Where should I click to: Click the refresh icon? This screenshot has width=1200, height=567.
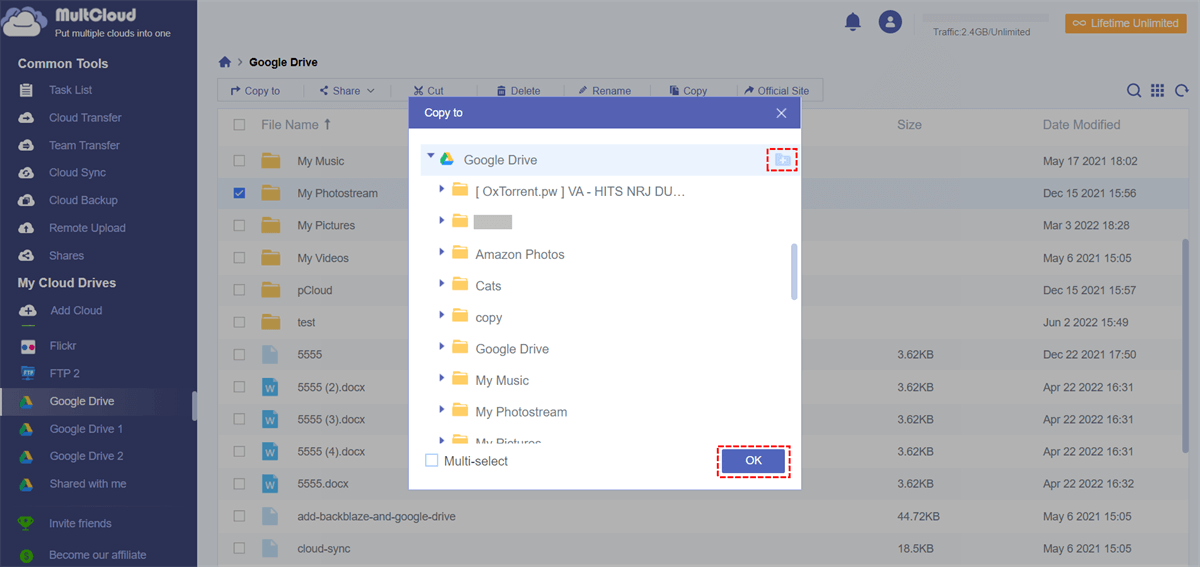[x=1180, y=90]
